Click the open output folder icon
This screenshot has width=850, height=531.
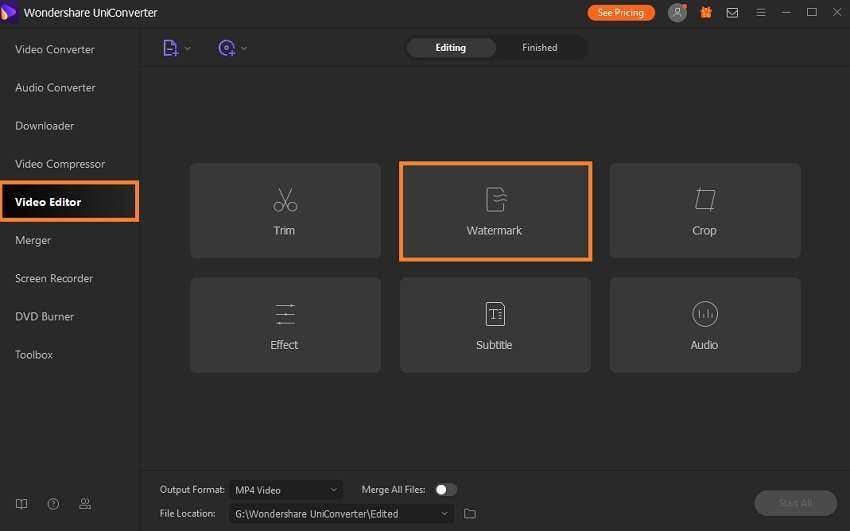point(470,514)
